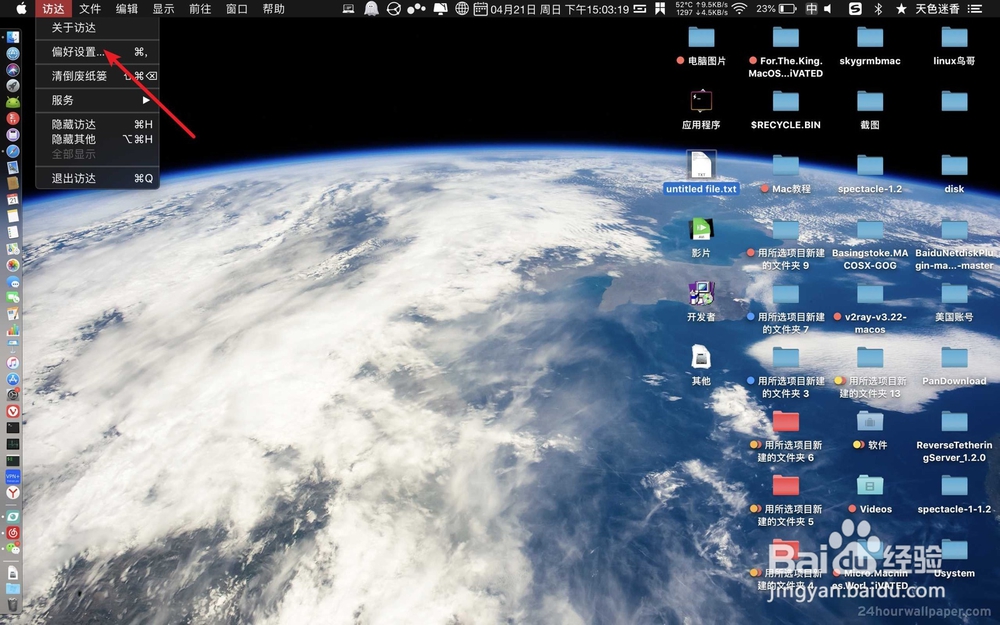The height and width of the screenshot is (625, 1000).
Task: Open Photos app in dock
Action: coord(13,265)
